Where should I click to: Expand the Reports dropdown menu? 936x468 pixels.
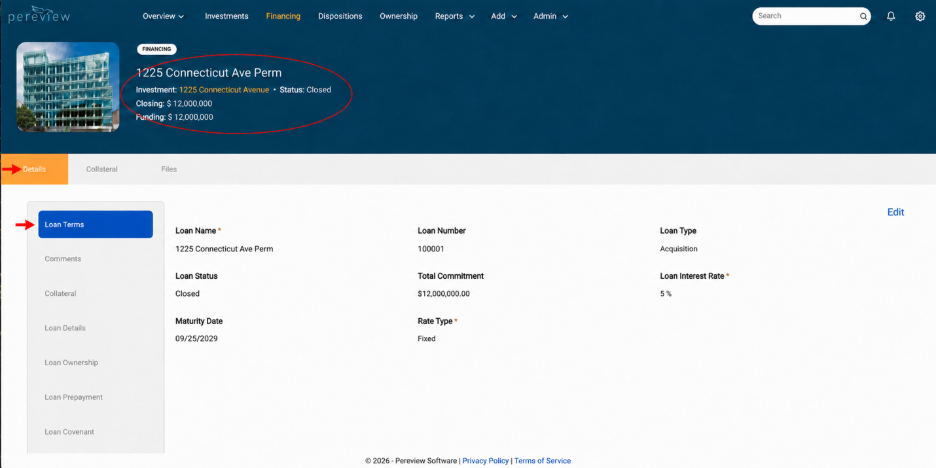tap(455, 16)
